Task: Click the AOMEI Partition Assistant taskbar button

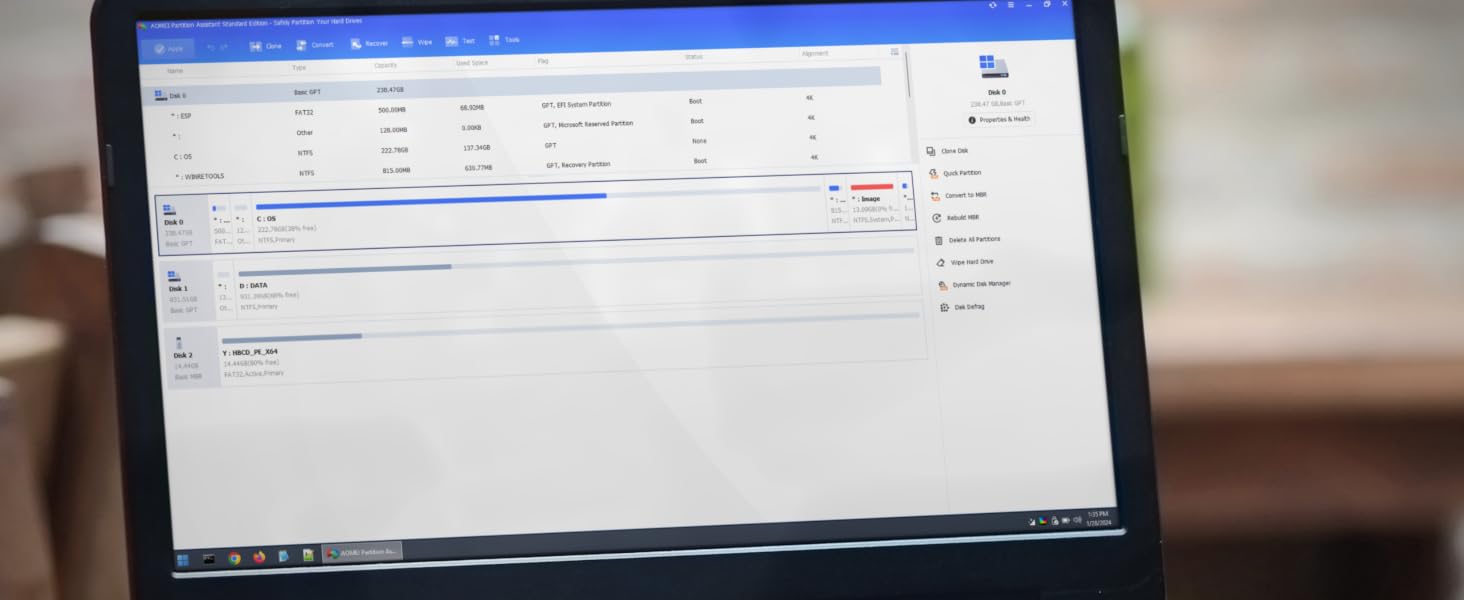Action: [x=362, y=552]
